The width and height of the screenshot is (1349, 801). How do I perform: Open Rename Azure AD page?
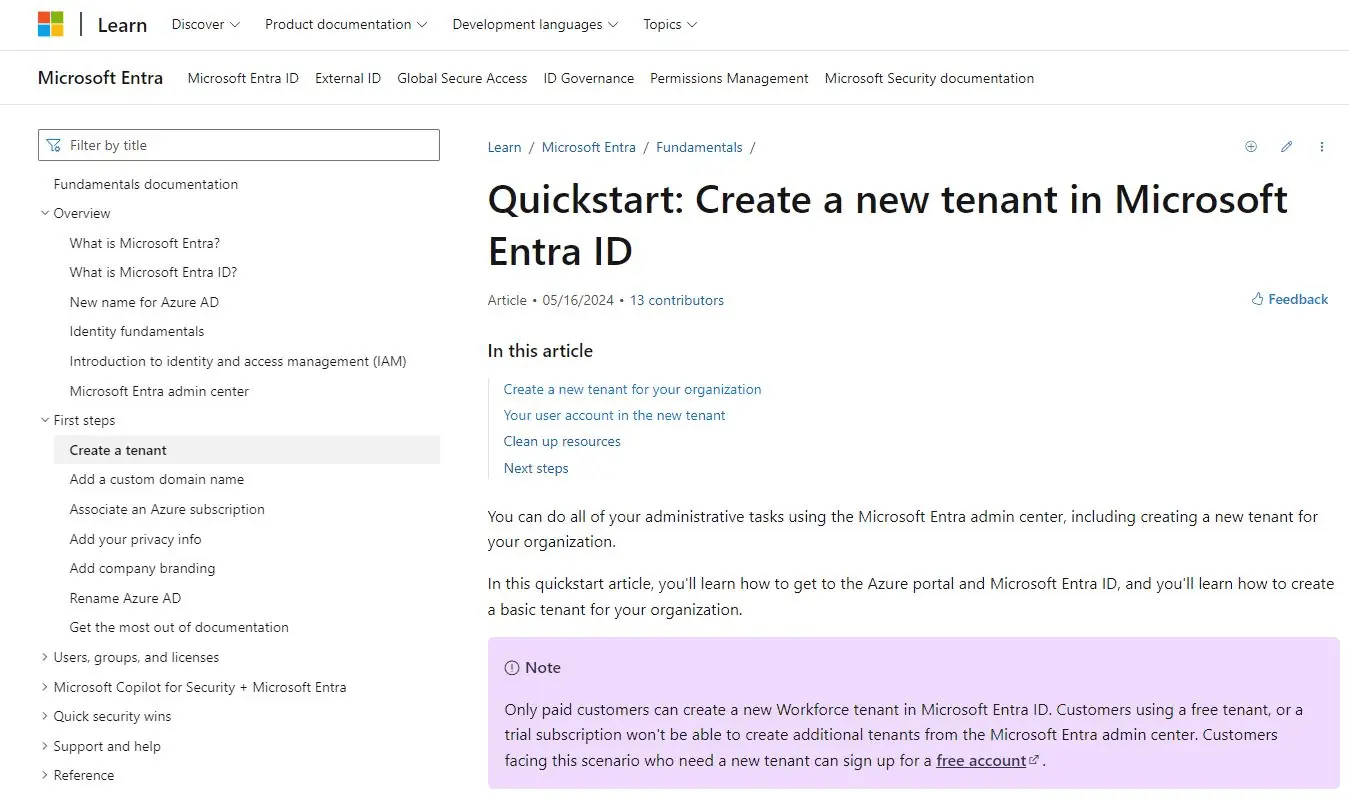click(x=125, y=598)
